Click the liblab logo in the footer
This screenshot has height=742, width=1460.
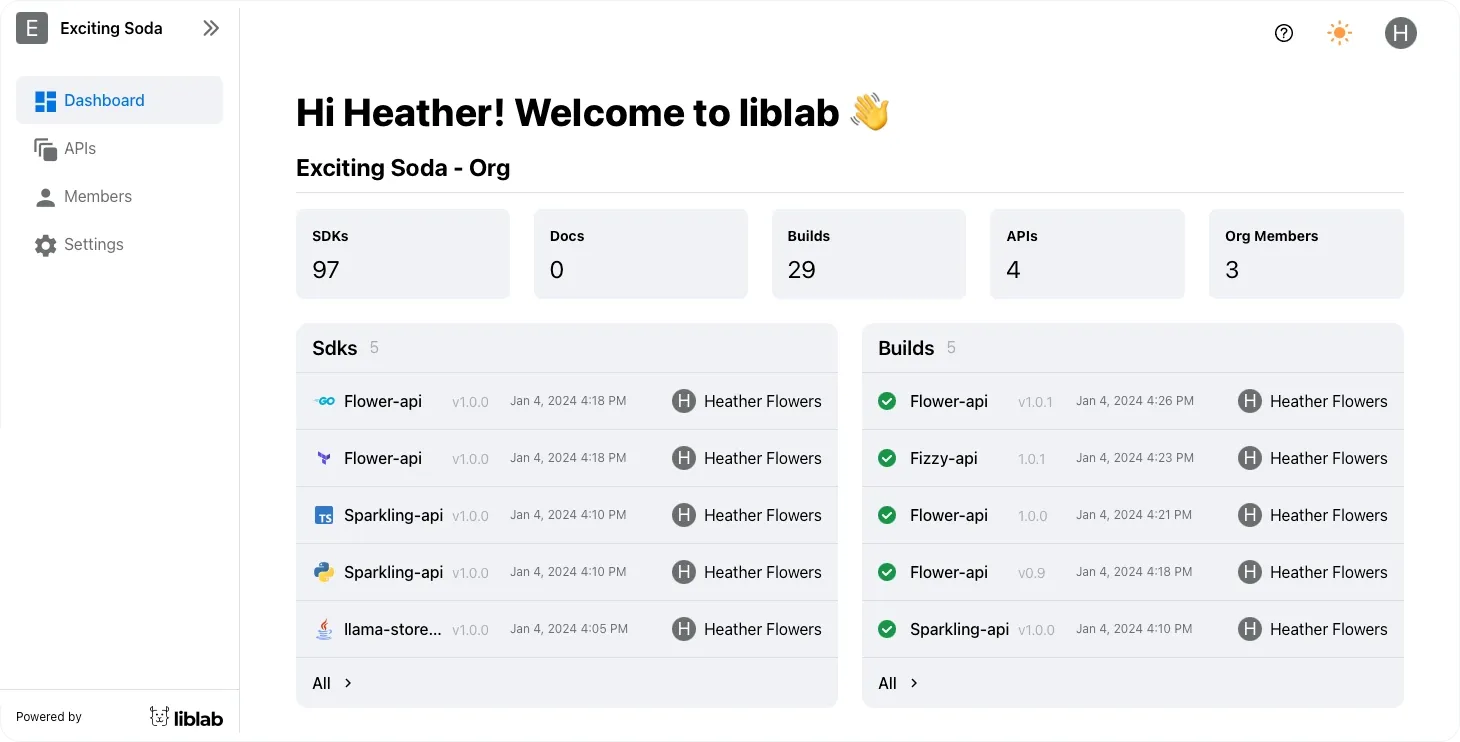pos(186,716)
